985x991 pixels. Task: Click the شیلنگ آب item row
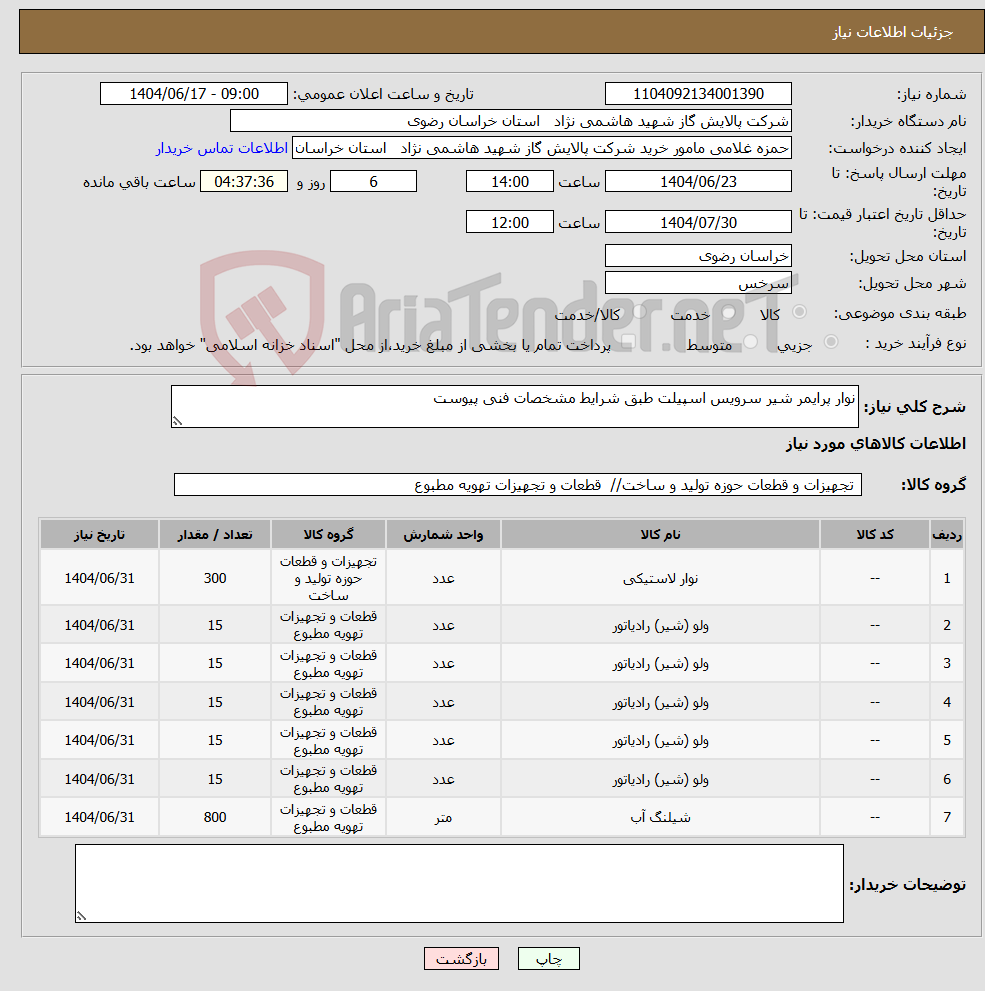coord(660,816)
